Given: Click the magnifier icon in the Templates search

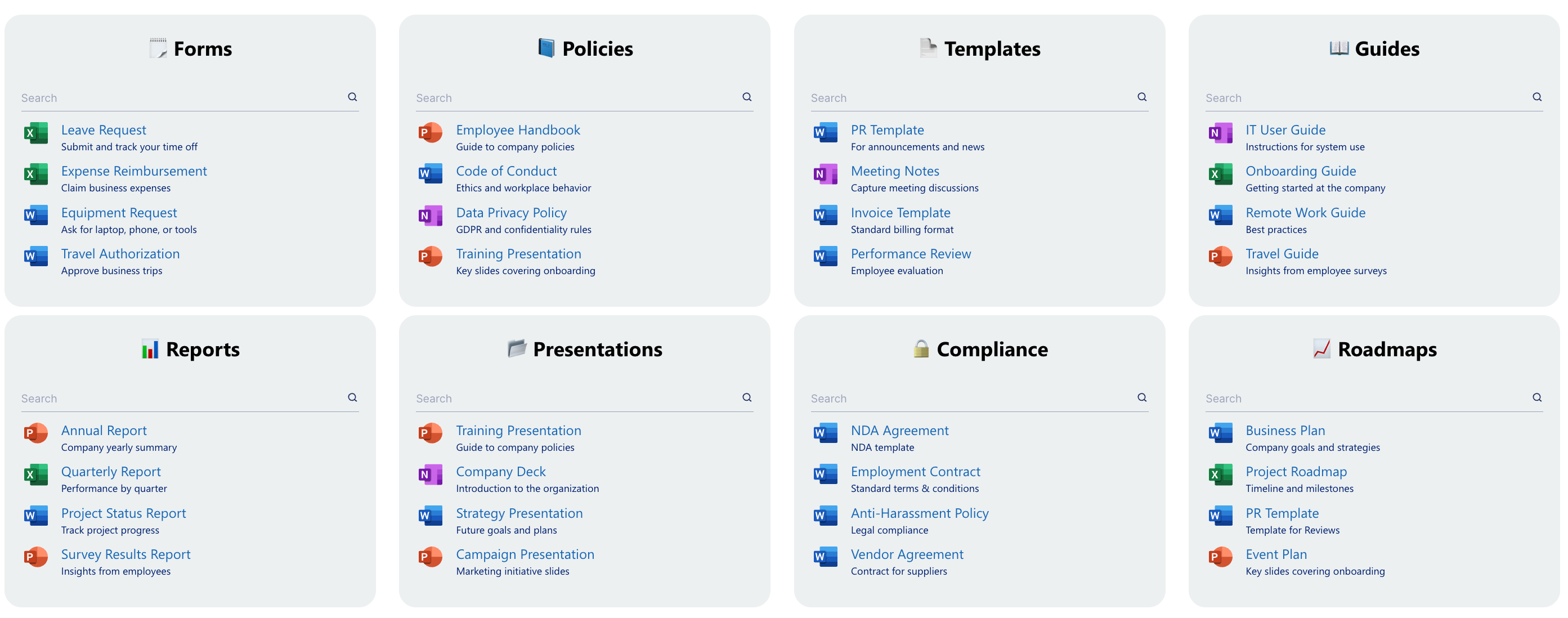Looking at the screenshot, I should pyautogui.click(x=1142, y=96).
